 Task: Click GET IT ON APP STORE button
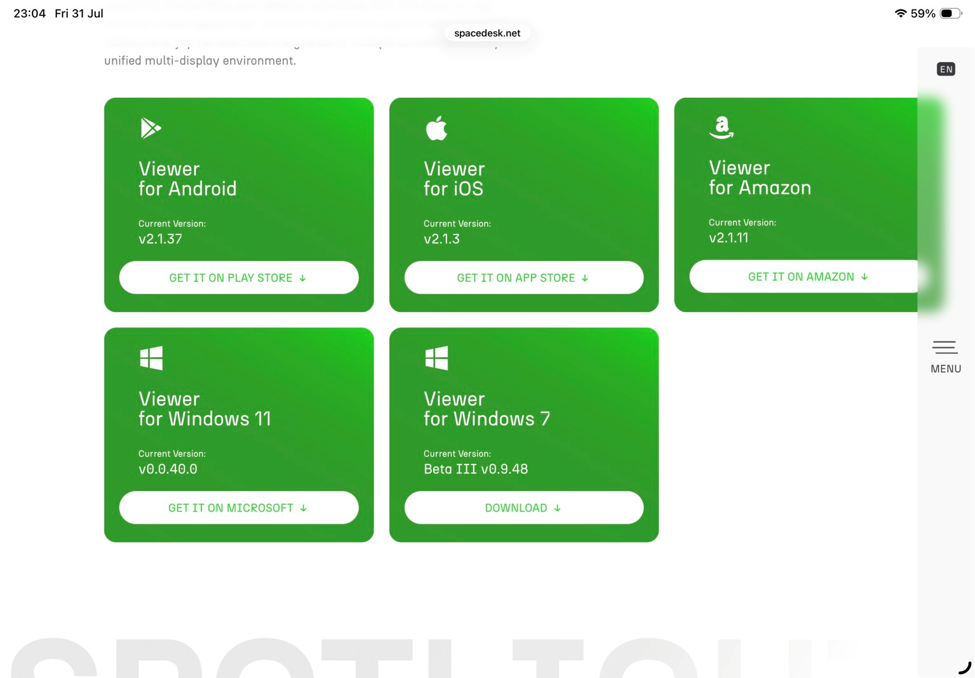[x=524, y=277]
